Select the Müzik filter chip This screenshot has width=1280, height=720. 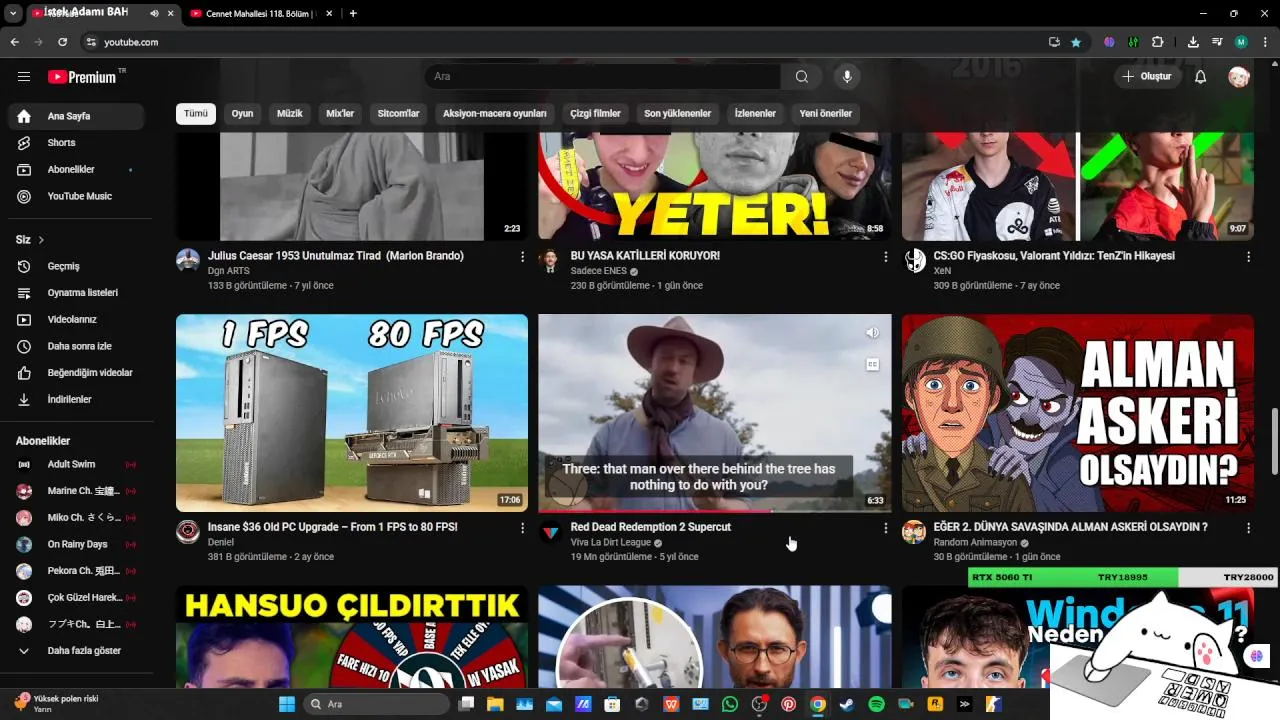tap(290, 113)
